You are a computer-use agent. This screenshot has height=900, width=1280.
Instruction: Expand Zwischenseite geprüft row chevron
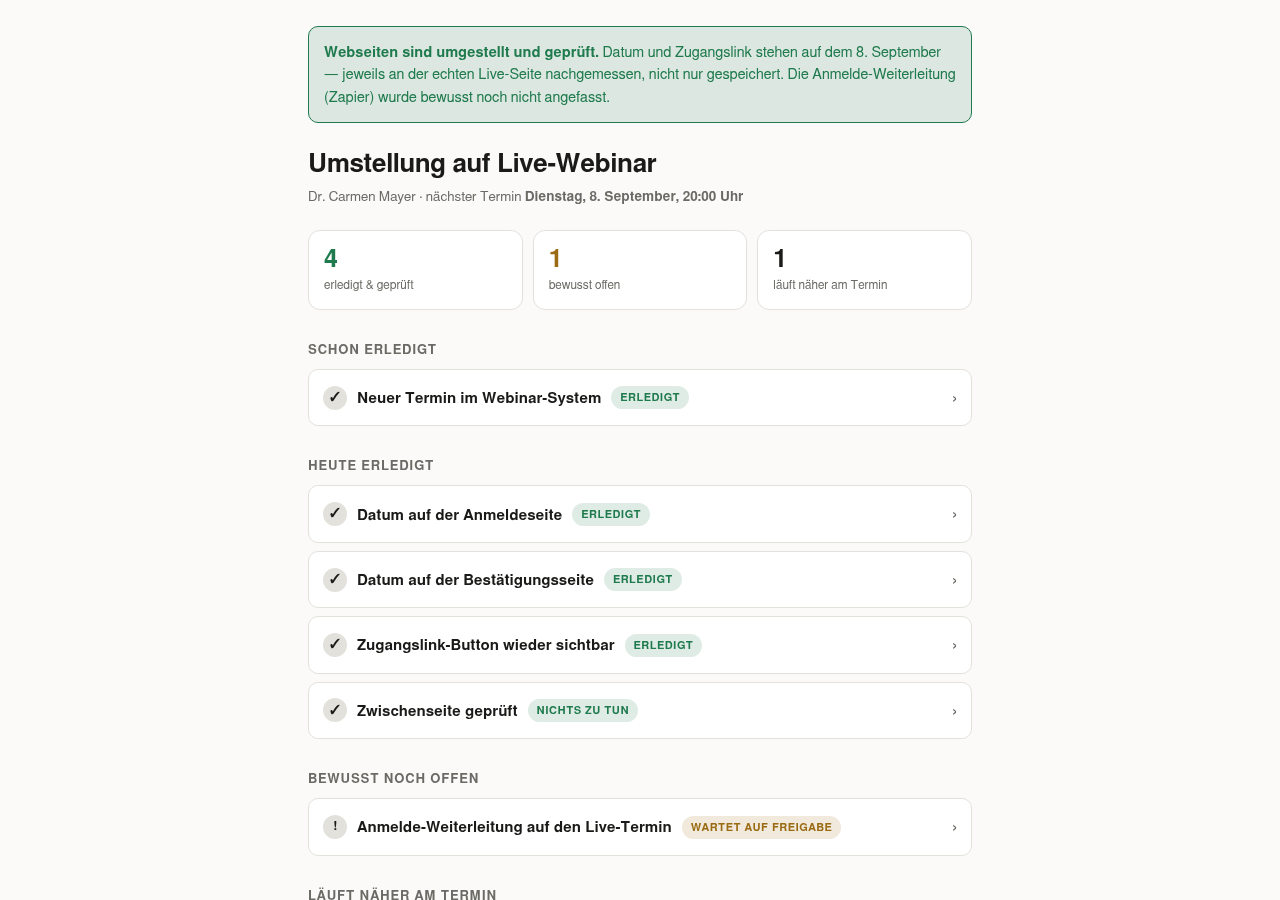(954, 711)
